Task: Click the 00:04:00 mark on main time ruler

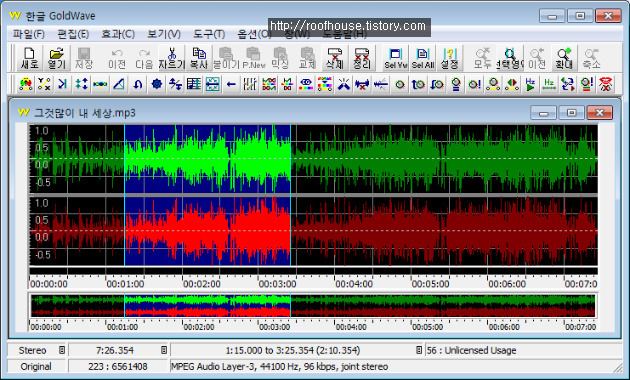Action: pyautogui.click(x=354, y=284)
